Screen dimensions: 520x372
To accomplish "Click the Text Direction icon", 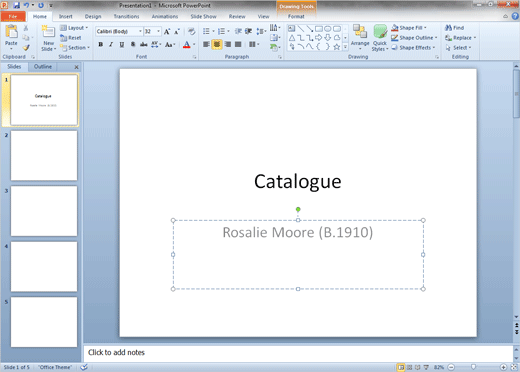I will [274, 28].
